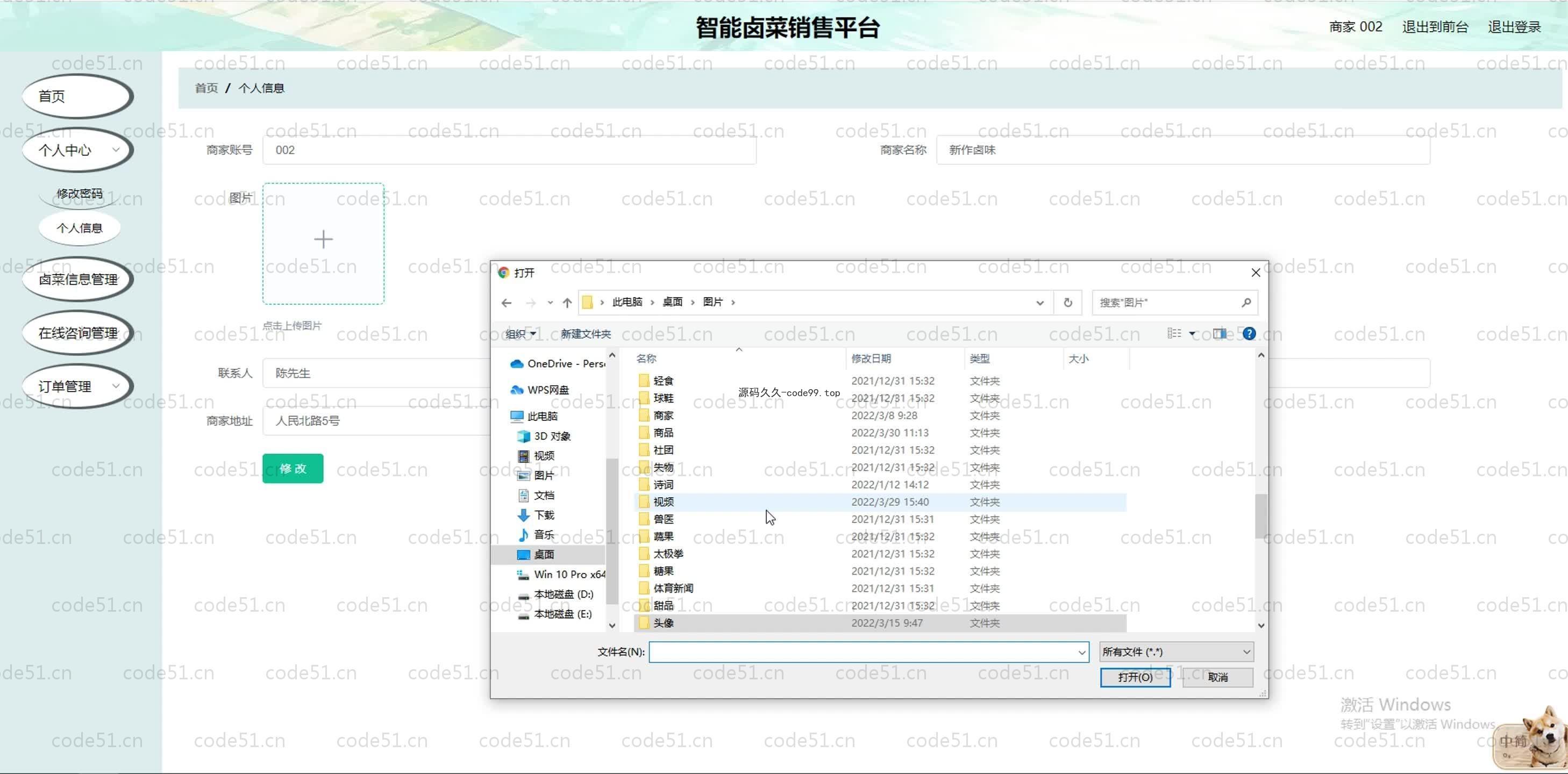The width and height of the screenshot is (1568, 774).
Task: Select the 轻食 folder in the file list
Action: tap(880, 381)
